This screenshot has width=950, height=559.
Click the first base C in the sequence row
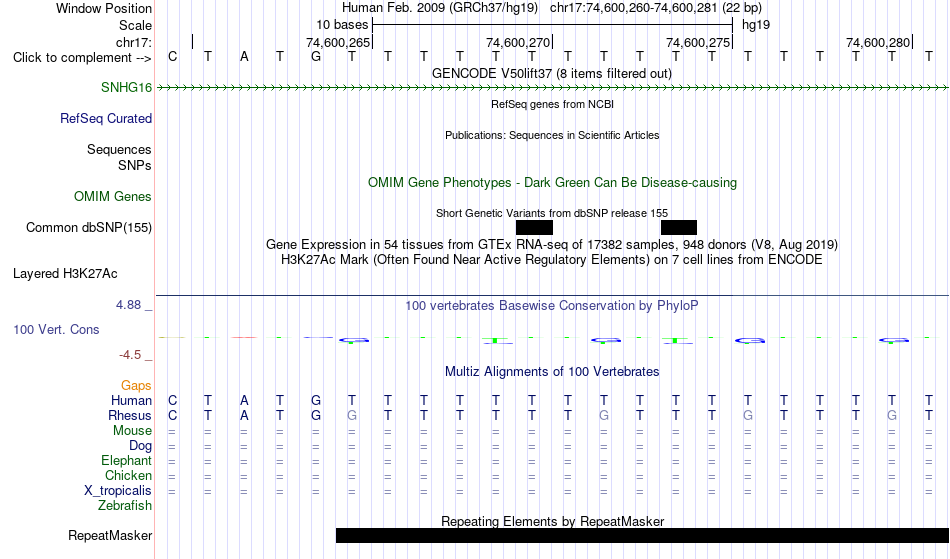[173, 56]
